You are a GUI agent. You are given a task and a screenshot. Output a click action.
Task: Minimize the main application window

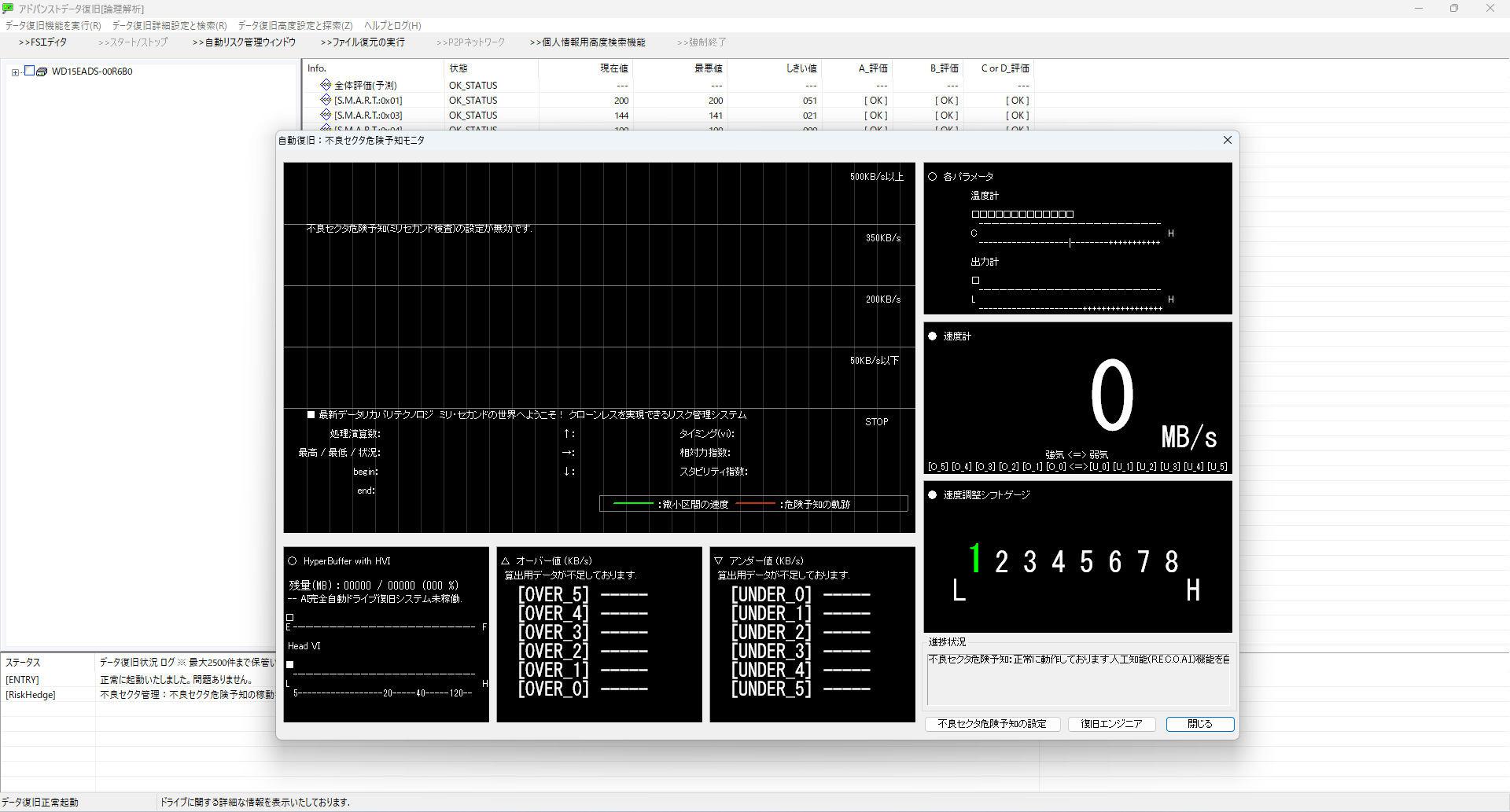[x=1419, y=9]
